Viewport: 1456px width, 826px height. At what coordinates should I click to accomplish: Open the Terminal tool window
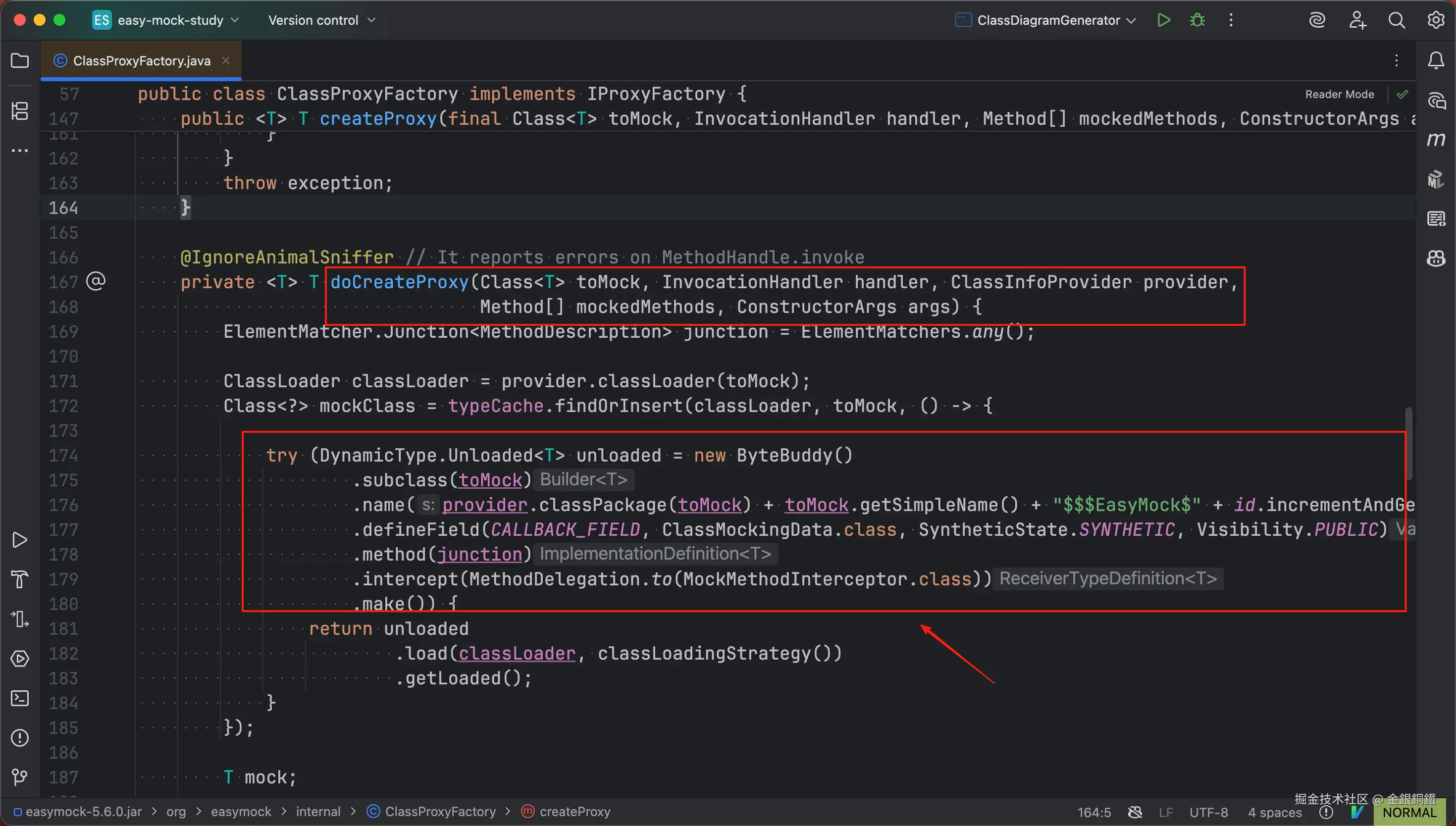pos(20,698)
